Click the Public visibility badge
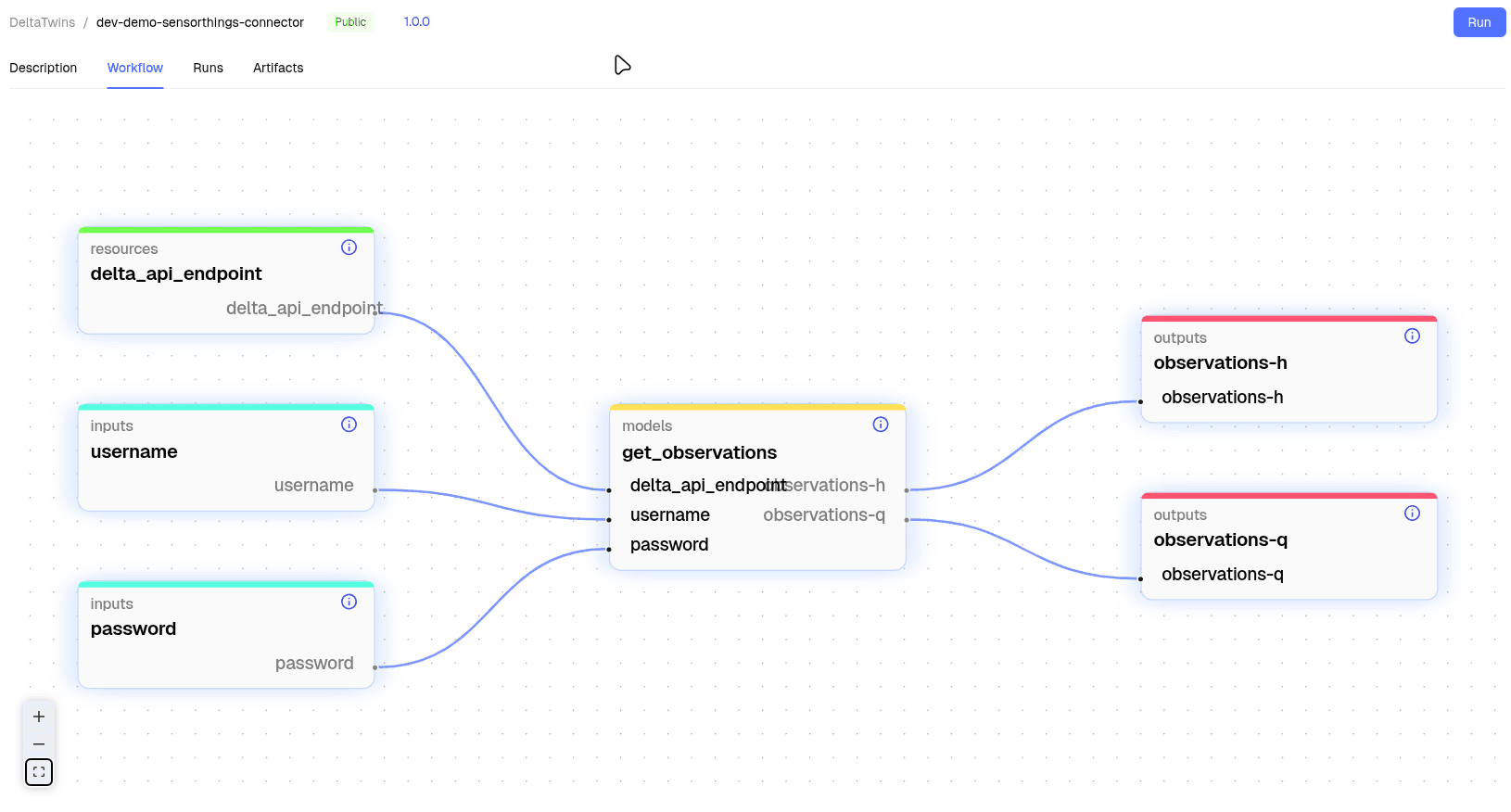The height and width of the screenshot is (812, 1511). (350, 22)
